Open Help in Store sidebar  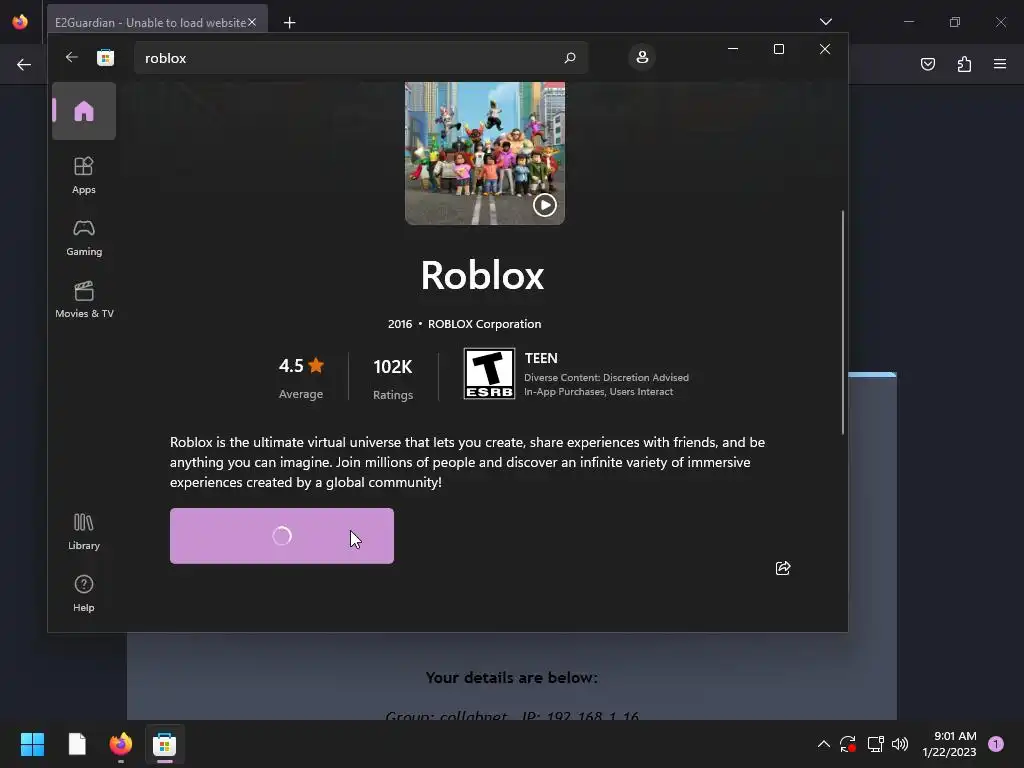click(x=84, y=593)
